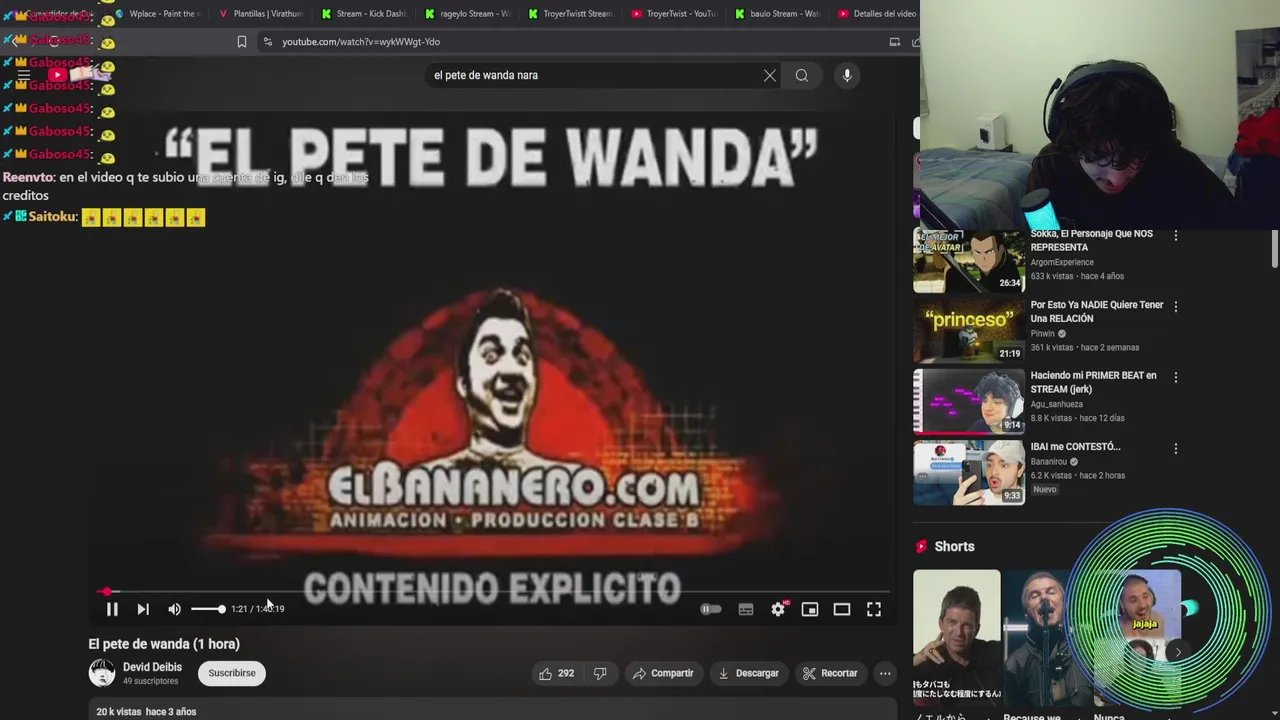Screen dimensions: 1280x720
Task: Open more actions ellipsis menu
Action: [885, 673]
